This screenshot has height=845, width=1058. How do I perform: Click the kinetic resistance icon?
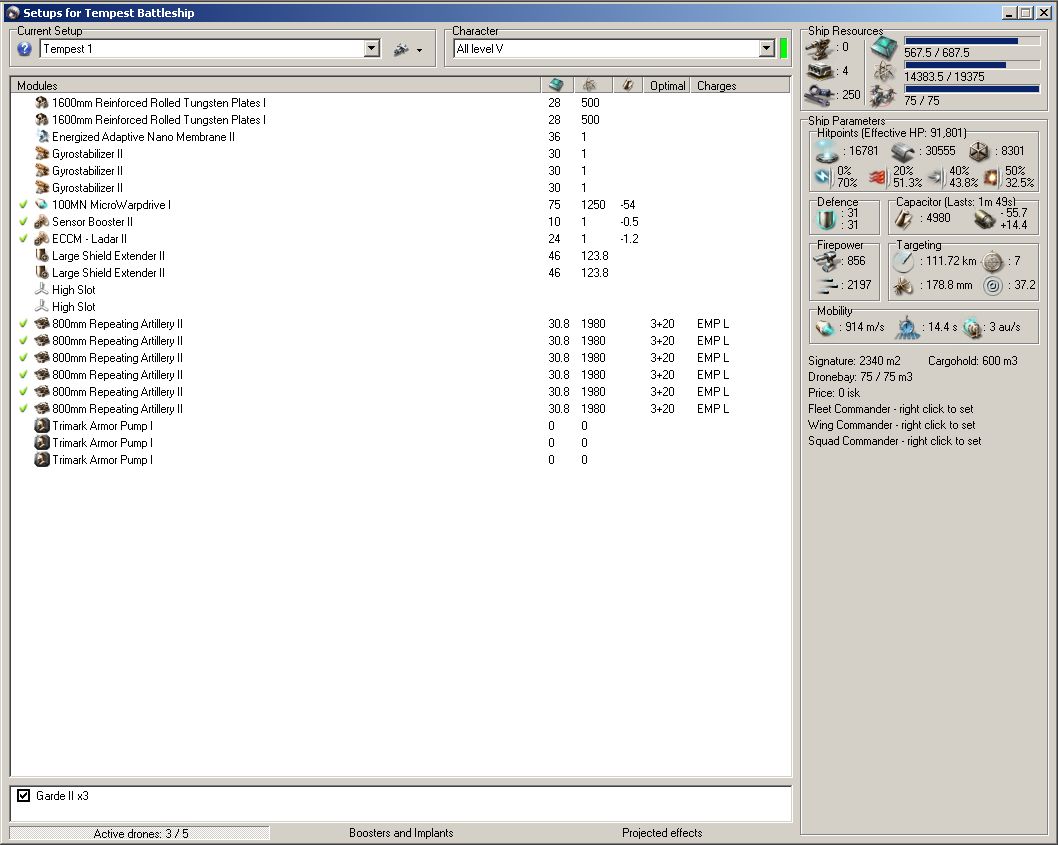[x=935, y=178]
